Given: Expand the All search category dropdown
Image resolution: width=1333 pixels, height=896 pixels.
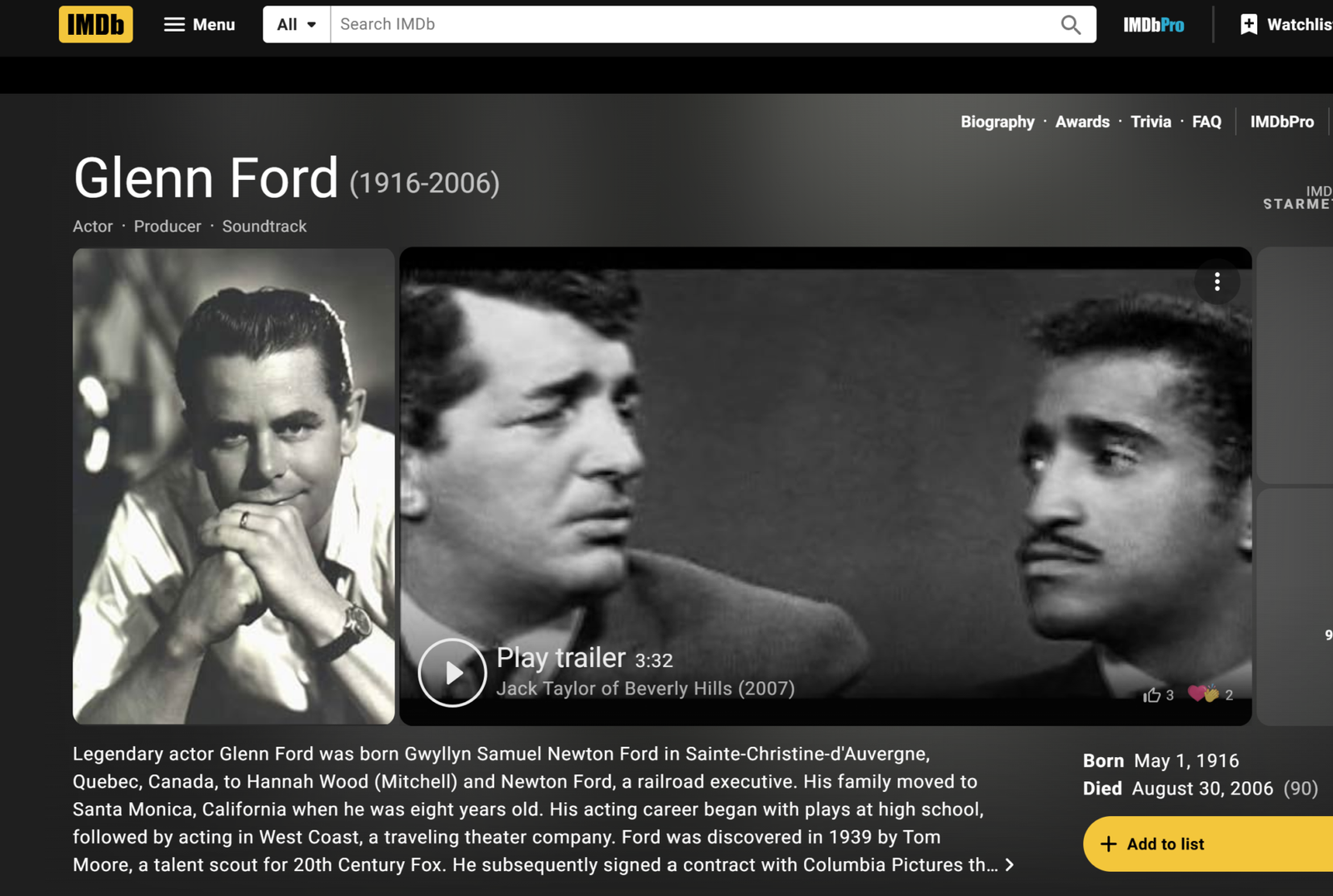Looking at the screenshot, I should [x=297, y=24].
